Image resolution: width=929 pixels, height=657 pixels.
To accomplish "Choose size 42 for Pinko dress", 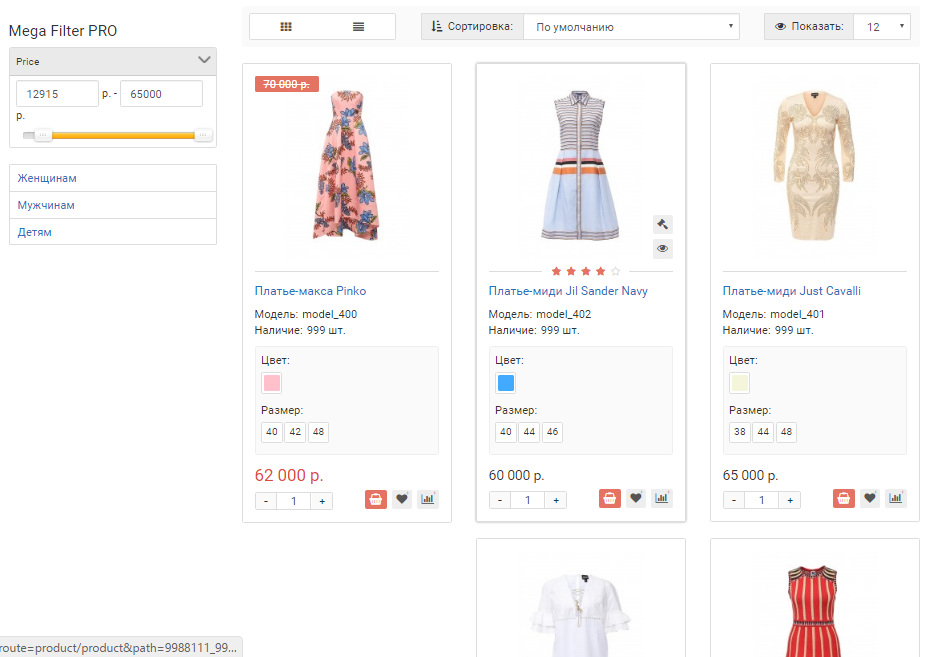I will (295, 432).
